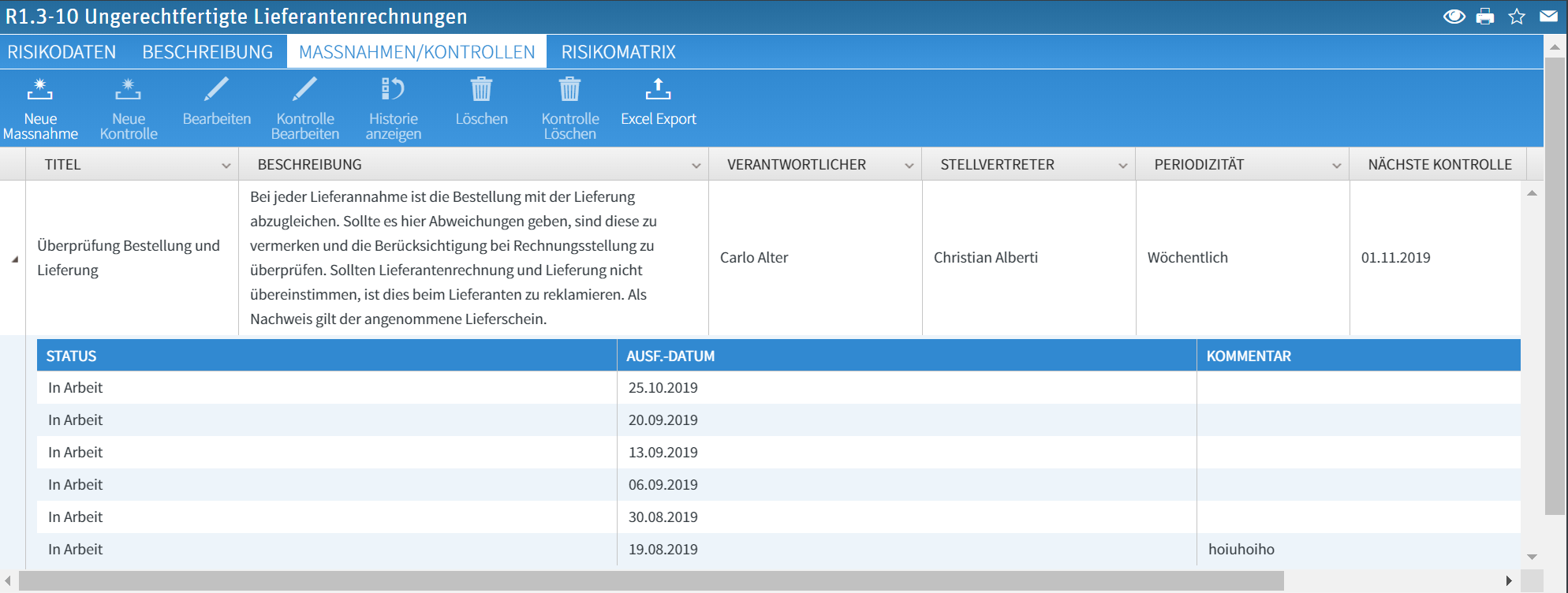Click the printer icon in header
1568x593 pixels.
pos(1485,17)
